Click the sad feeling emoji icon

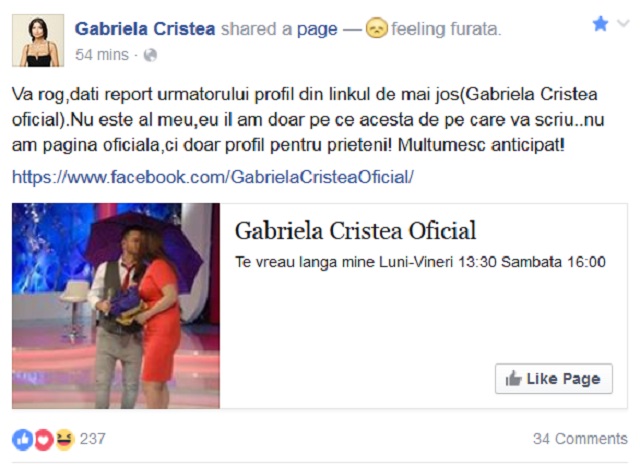(376, 28)
